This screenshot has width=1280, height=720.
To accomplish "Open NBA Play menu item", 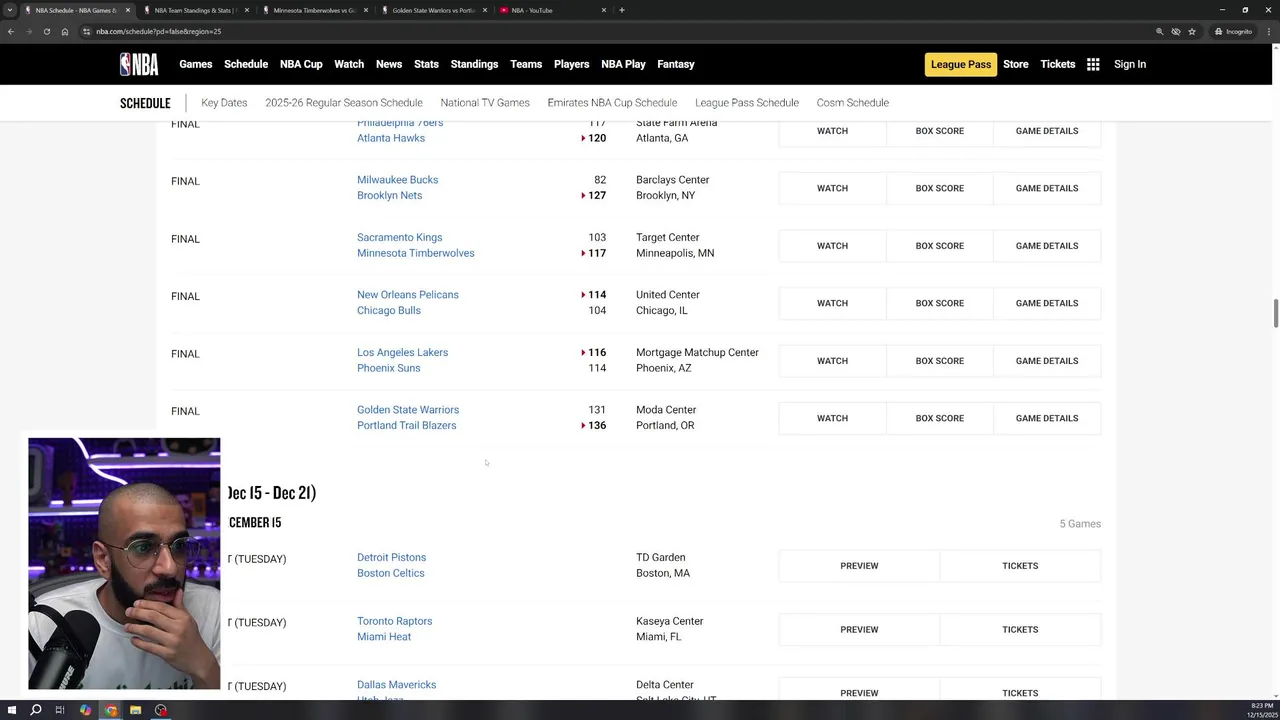I will (x=623, y=64).
